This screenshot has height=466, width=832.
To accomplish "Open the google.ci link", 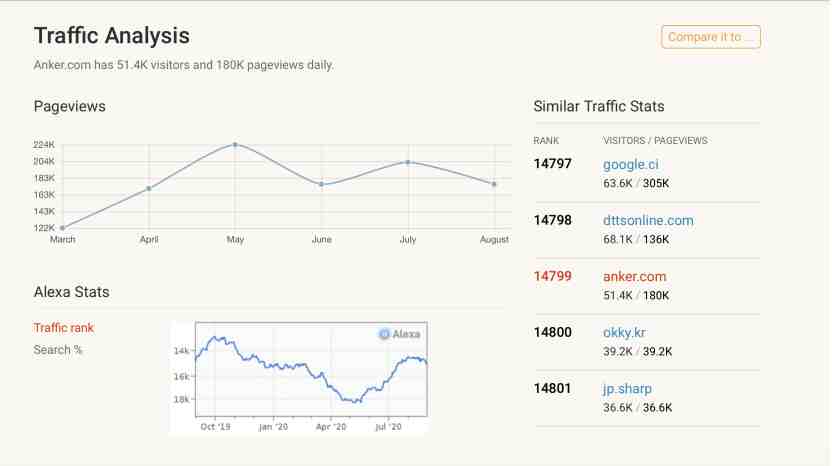I will pos(630,165).
